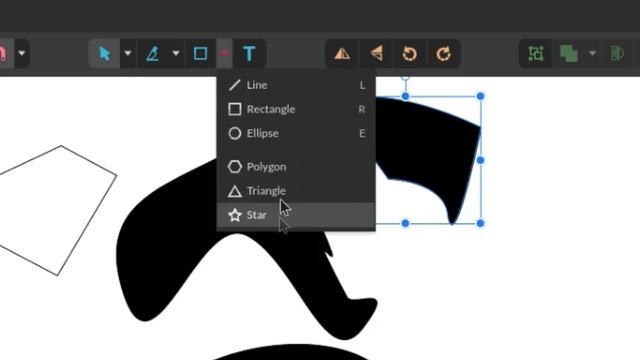
Task: Click the bottom-right selection handle
Action: click(x=480, y=223)
